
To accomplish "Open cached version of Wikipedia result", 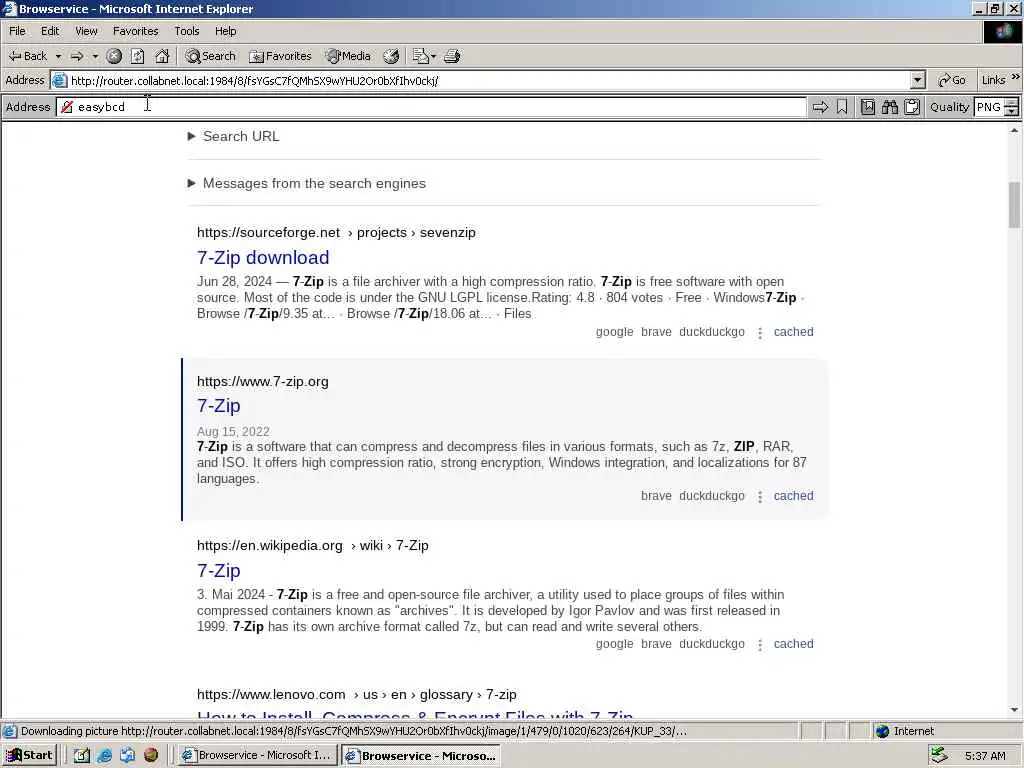I will pos(793,644).
